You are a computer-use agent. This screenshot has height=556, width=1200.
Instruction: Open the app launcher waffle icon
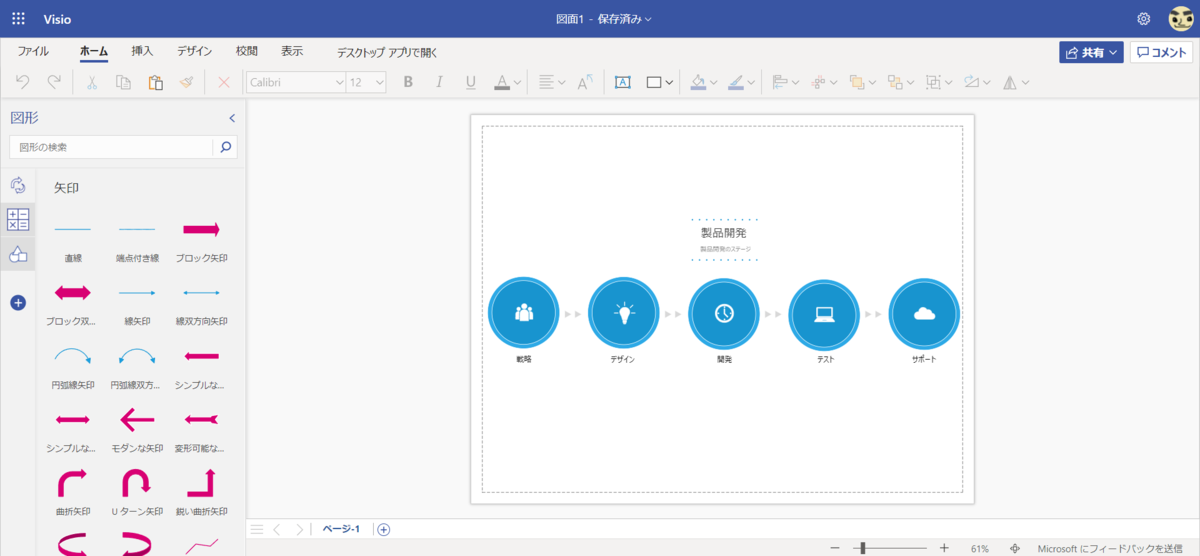tap(18, 19)
